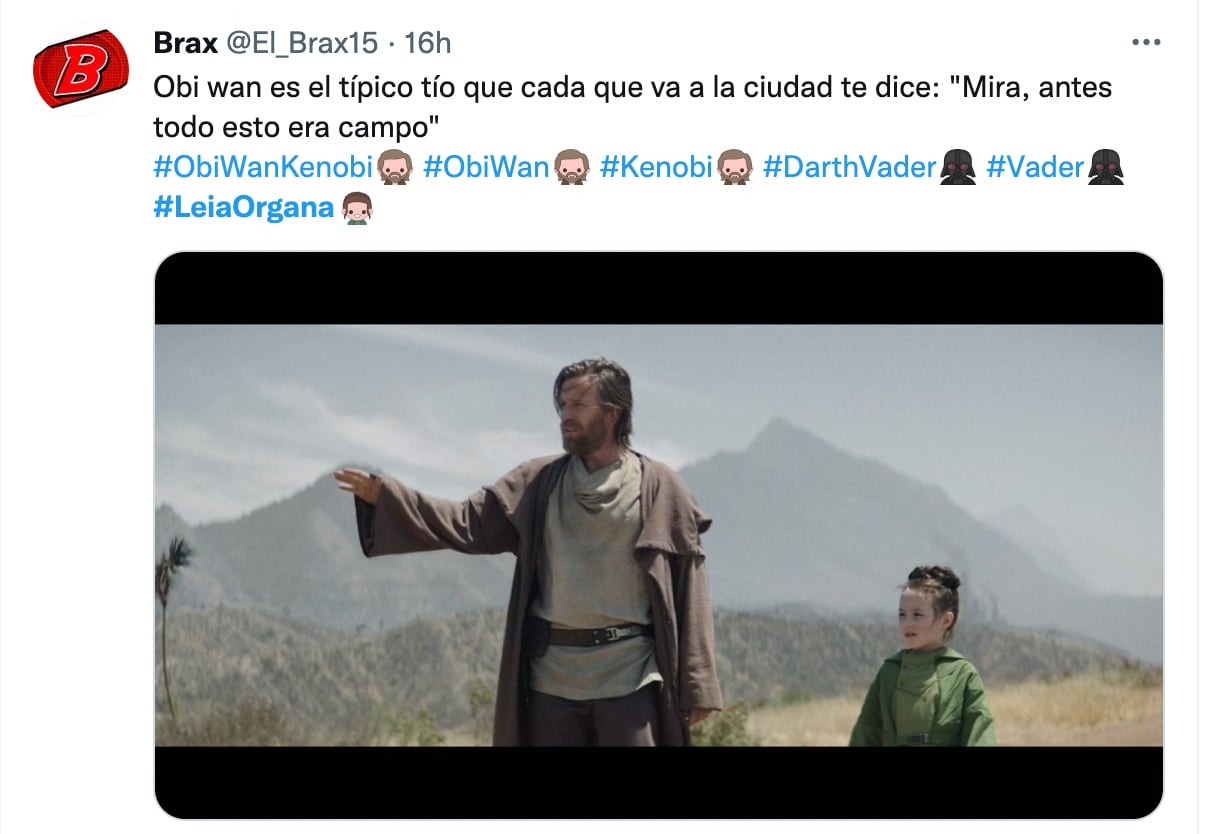Click the Obi-Wan emoji after #ObiWanKenobi
The width and height of the screenshot is (1206, 834).
[x=396, y=167]
